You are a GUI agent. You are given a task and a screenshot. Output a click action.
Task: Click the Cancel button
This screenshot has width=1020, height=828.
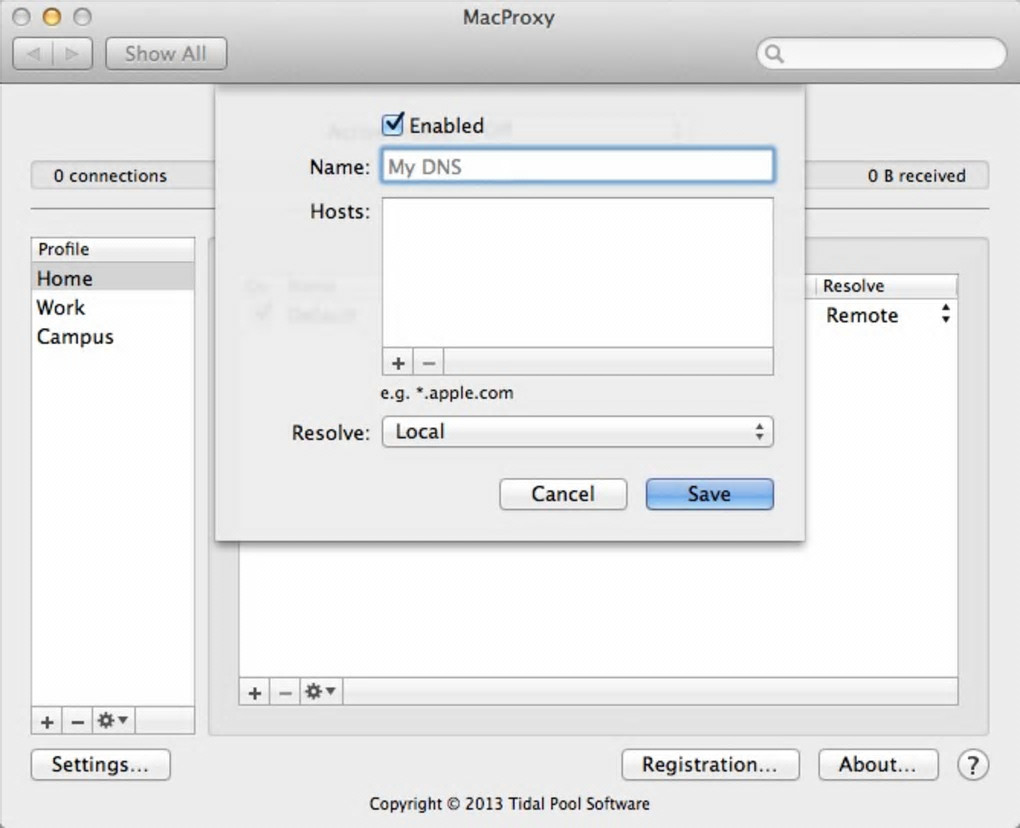click(563, 494)
